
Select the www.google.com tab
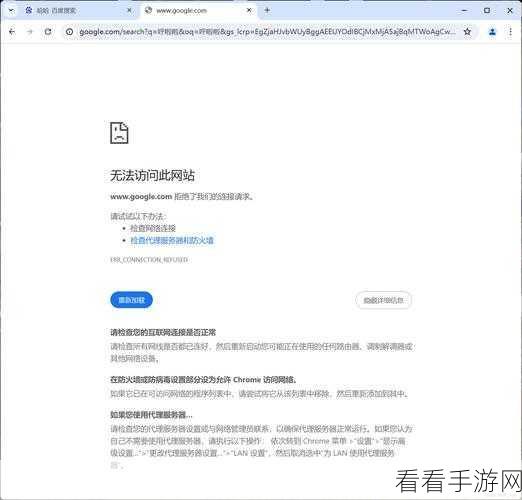(x=198, y=11)
